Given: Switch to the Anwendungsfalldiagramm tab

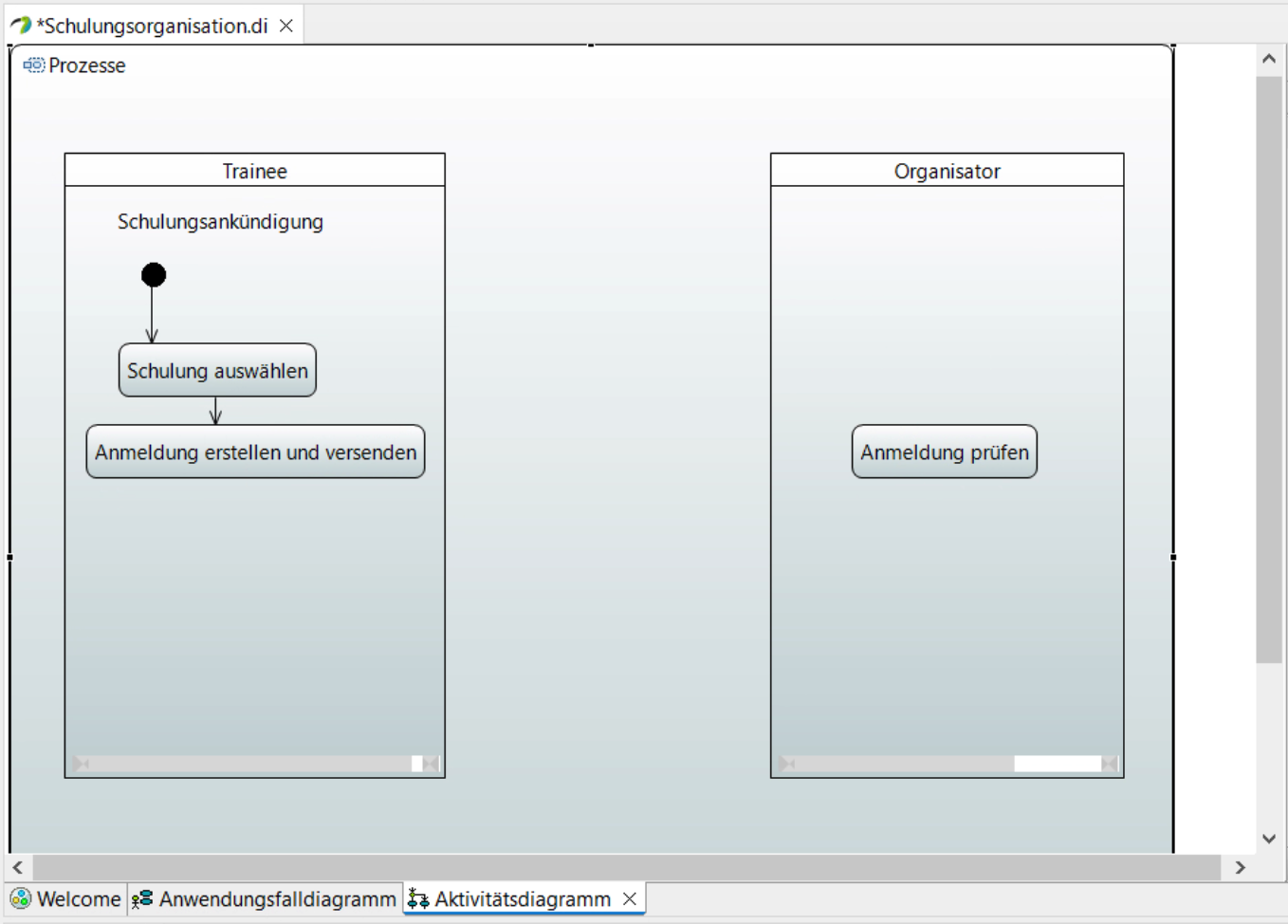Looking at the screenshot, I should click(x=265, y=898).
